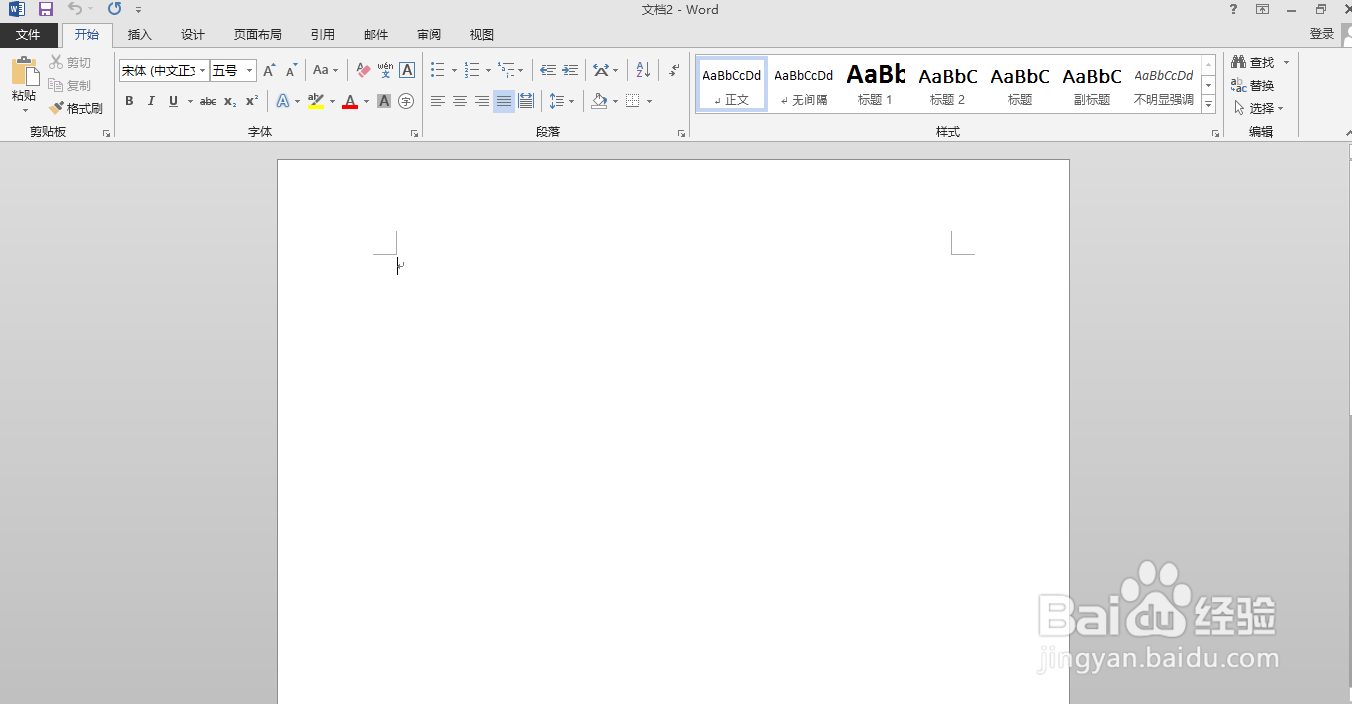The height and width of the screenshot is (704, 1352).
Task: Switch to the Review (审阅) tab
Action: coord(429,35)
